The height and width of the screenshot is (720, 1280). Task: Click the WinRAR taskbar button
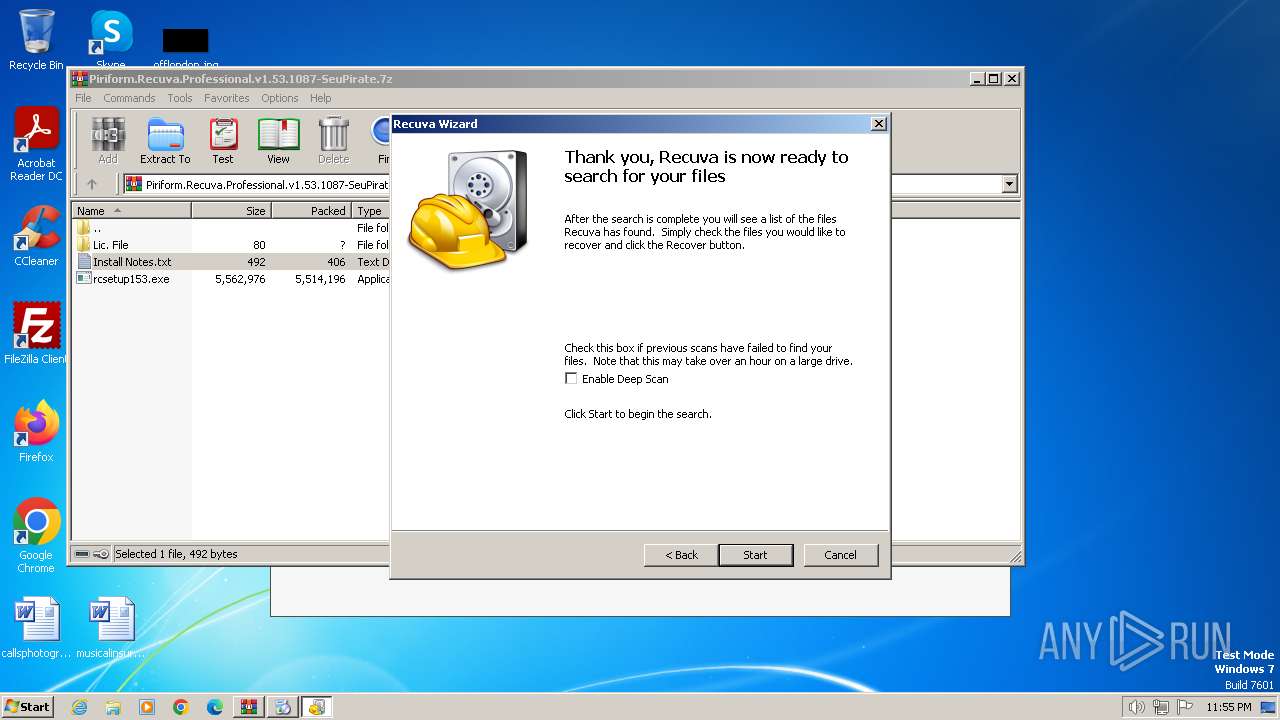pos(249,707)
